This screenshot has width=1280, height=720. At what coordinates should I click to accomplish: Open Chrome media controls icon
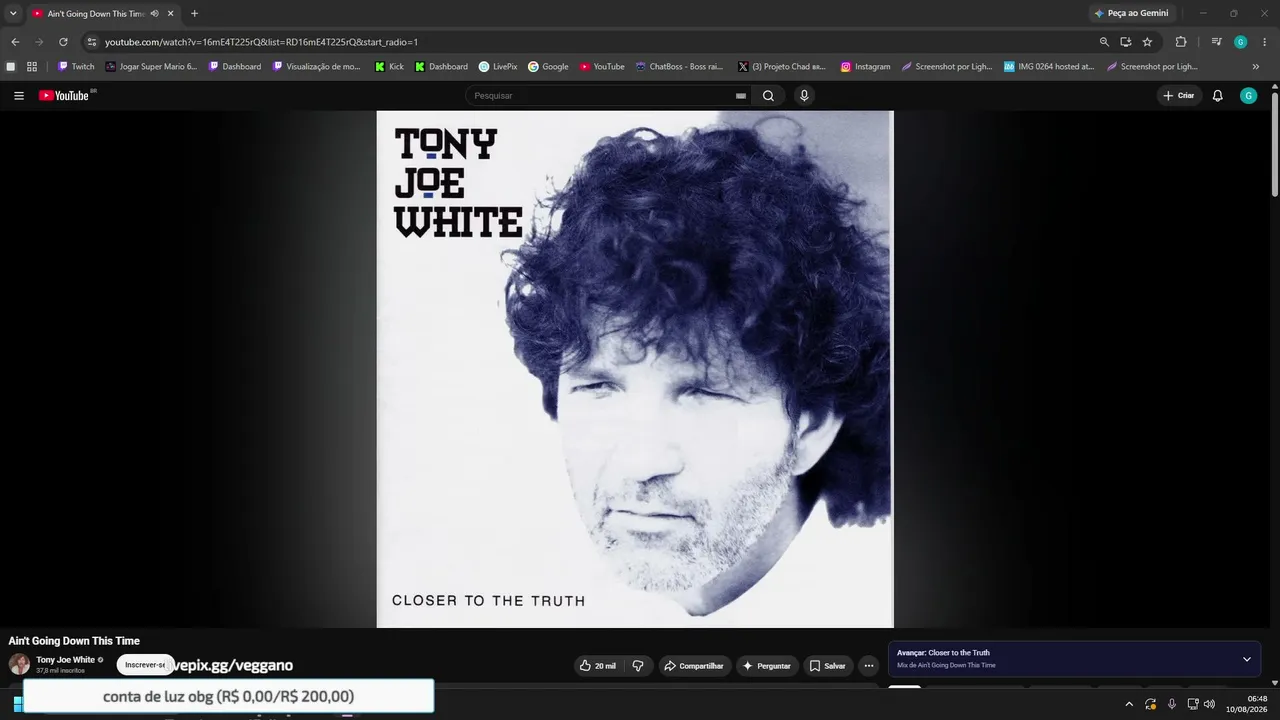point(1216,42)
